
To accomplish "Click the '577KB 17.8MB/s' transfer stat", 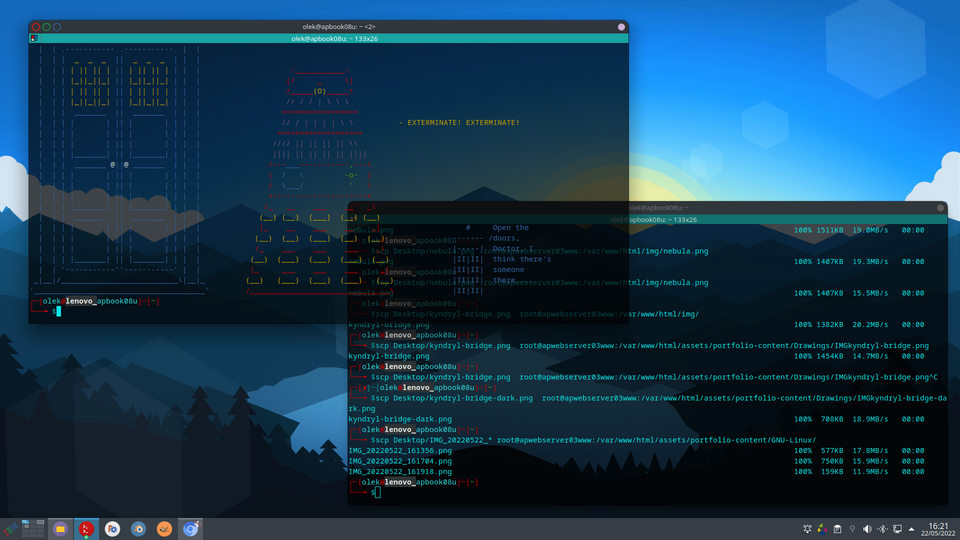I will [855, 451].
